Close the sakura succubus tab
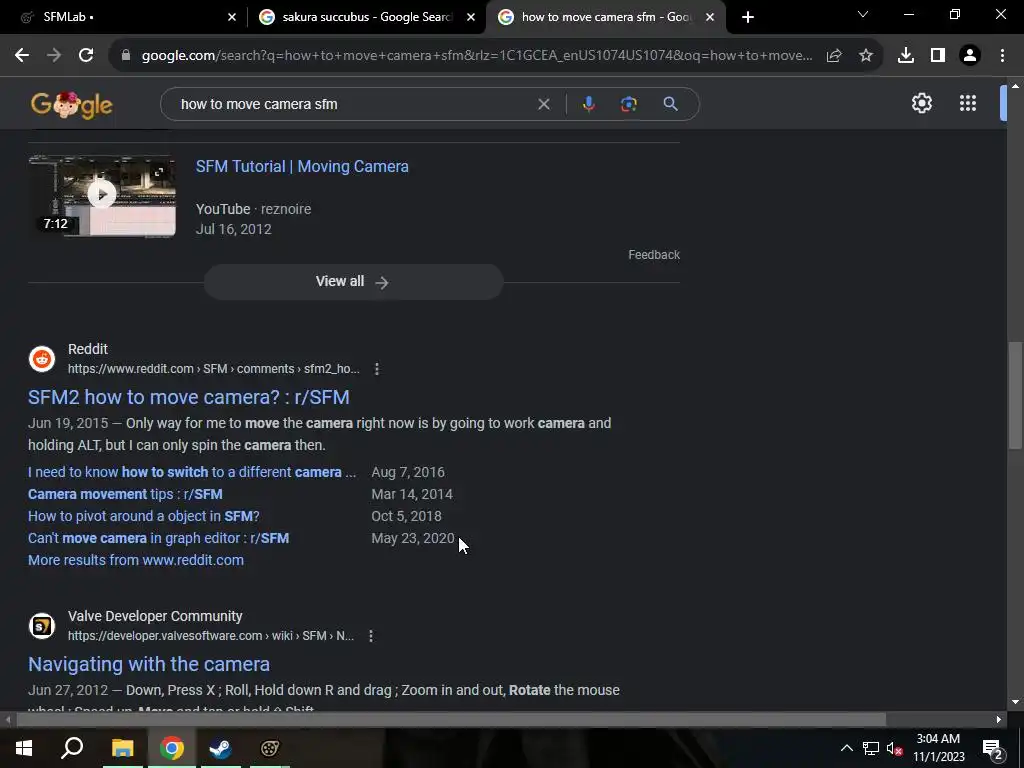 (471, 17)
